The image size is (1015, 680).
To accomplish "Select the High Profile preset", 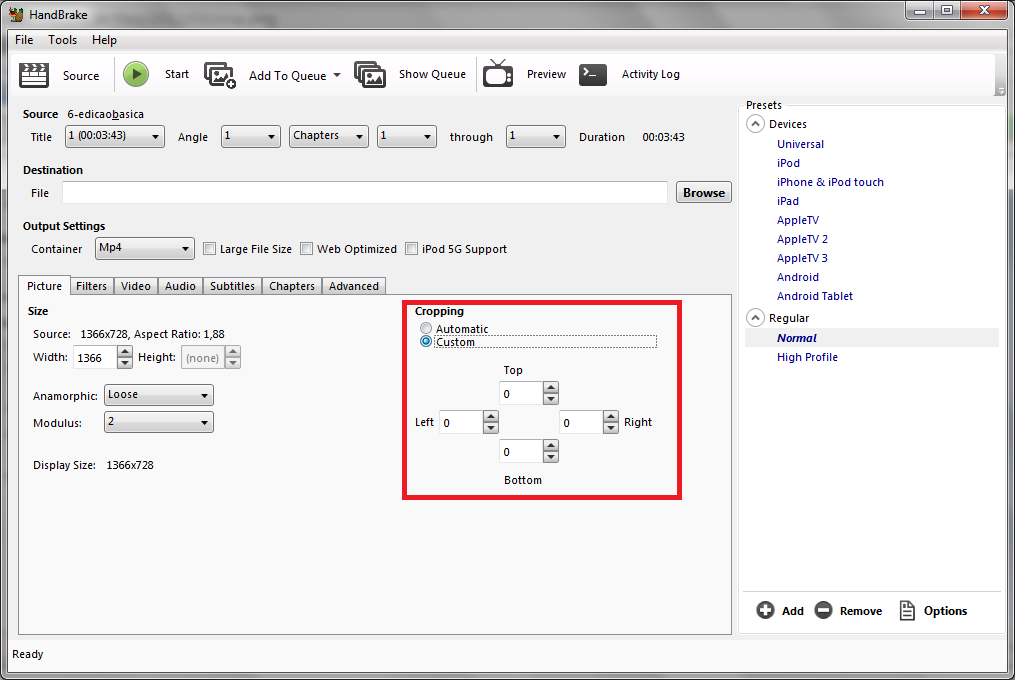I will (x=807, y=357).
